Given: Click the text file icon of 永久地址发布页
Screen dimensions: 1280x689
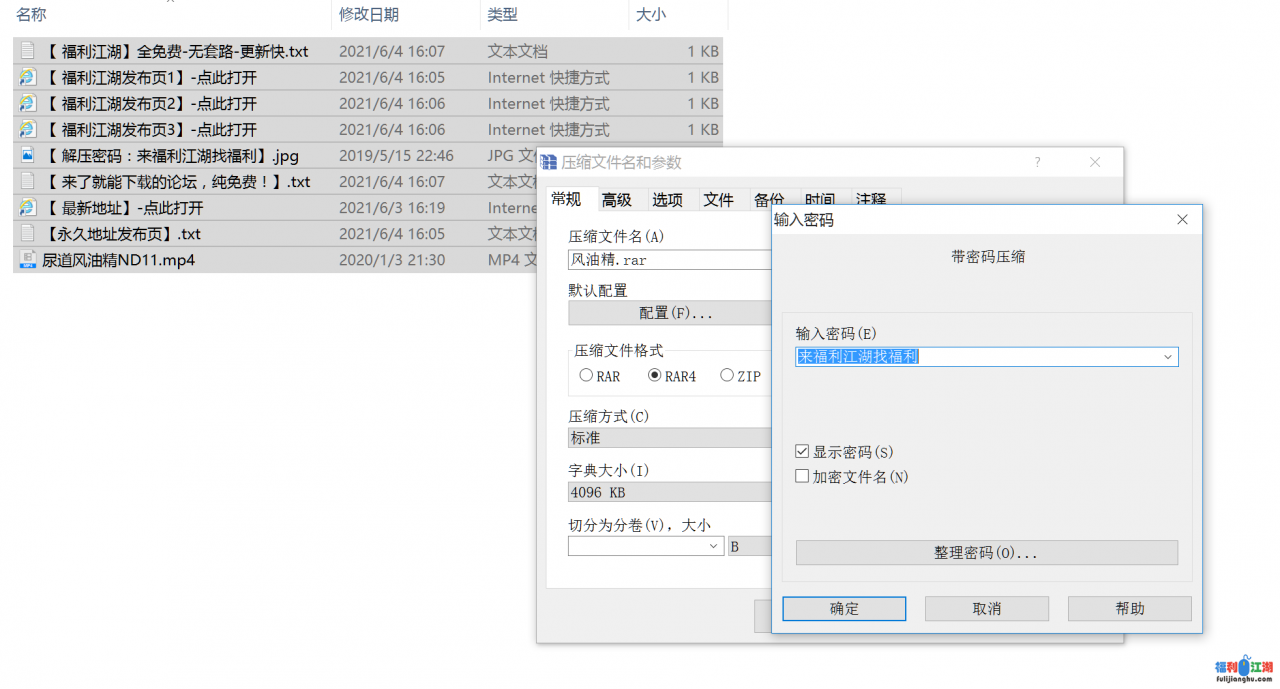Looking at the screenshot, I should (27, 234).
